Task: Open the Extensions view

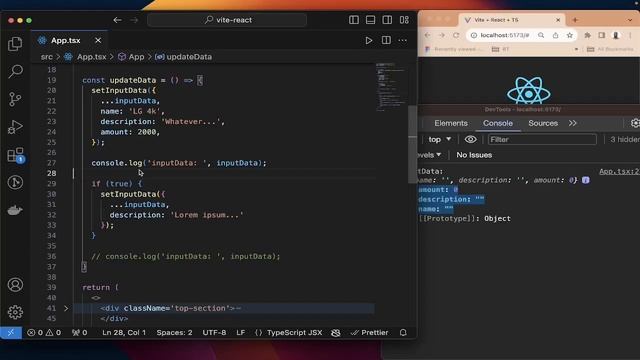Action: [16, 155]
